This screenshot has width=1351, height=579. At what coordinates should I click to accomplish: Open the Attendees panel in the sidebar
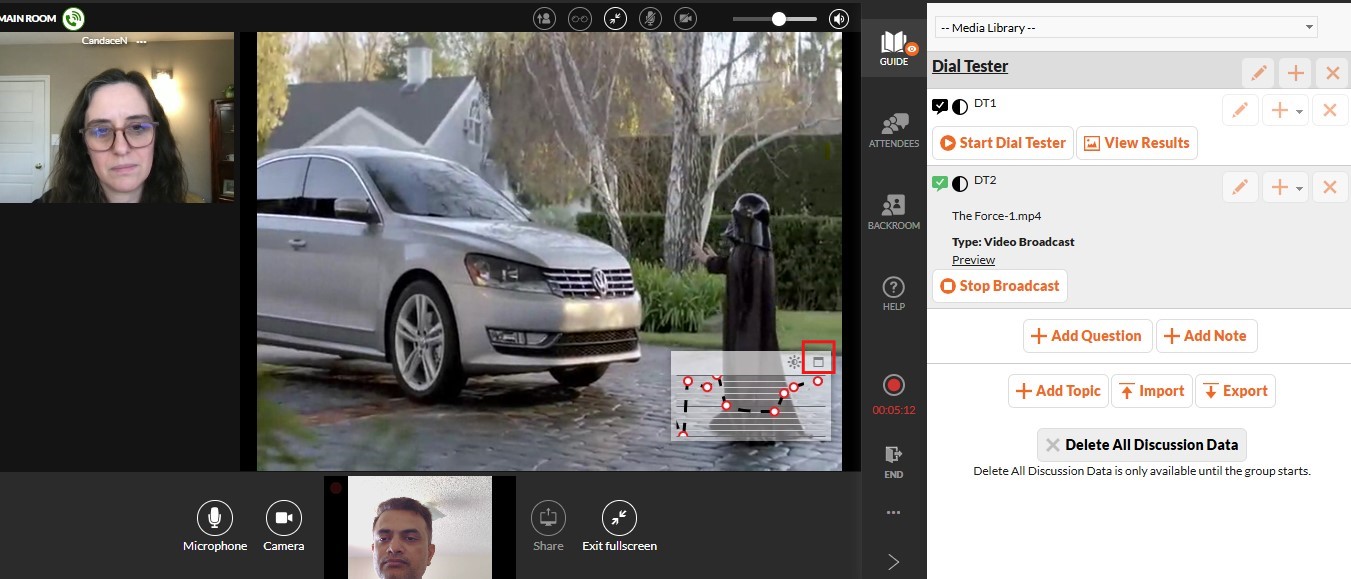tap(894, 130)
